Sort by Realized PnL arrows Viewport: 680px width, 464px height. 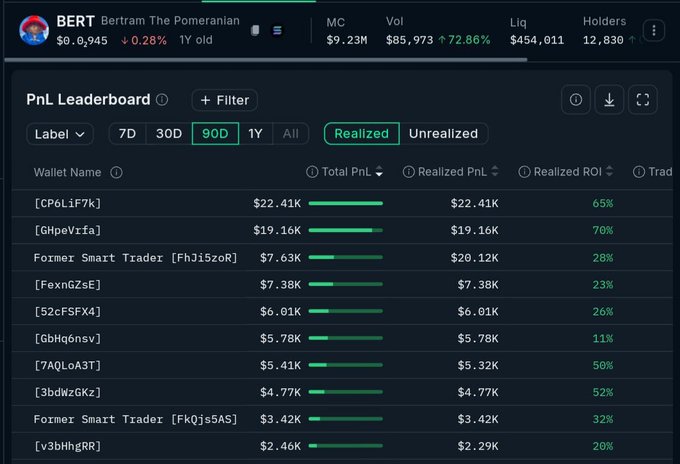point(495,171)
